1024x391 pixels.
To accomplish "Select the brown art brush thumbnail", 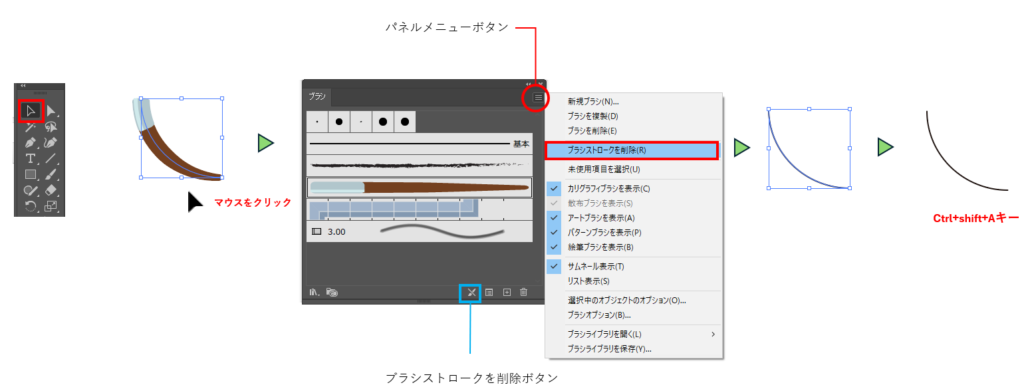I will (419, 187).
